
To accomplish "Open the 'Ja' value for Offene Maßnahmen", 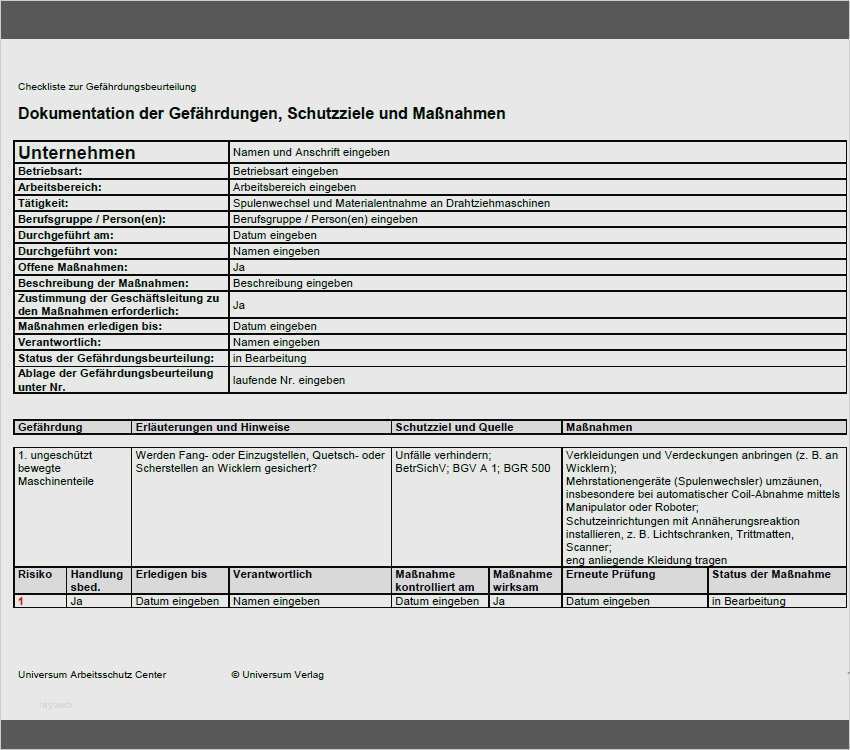I will pyautogui.click(x=537, y=267).
